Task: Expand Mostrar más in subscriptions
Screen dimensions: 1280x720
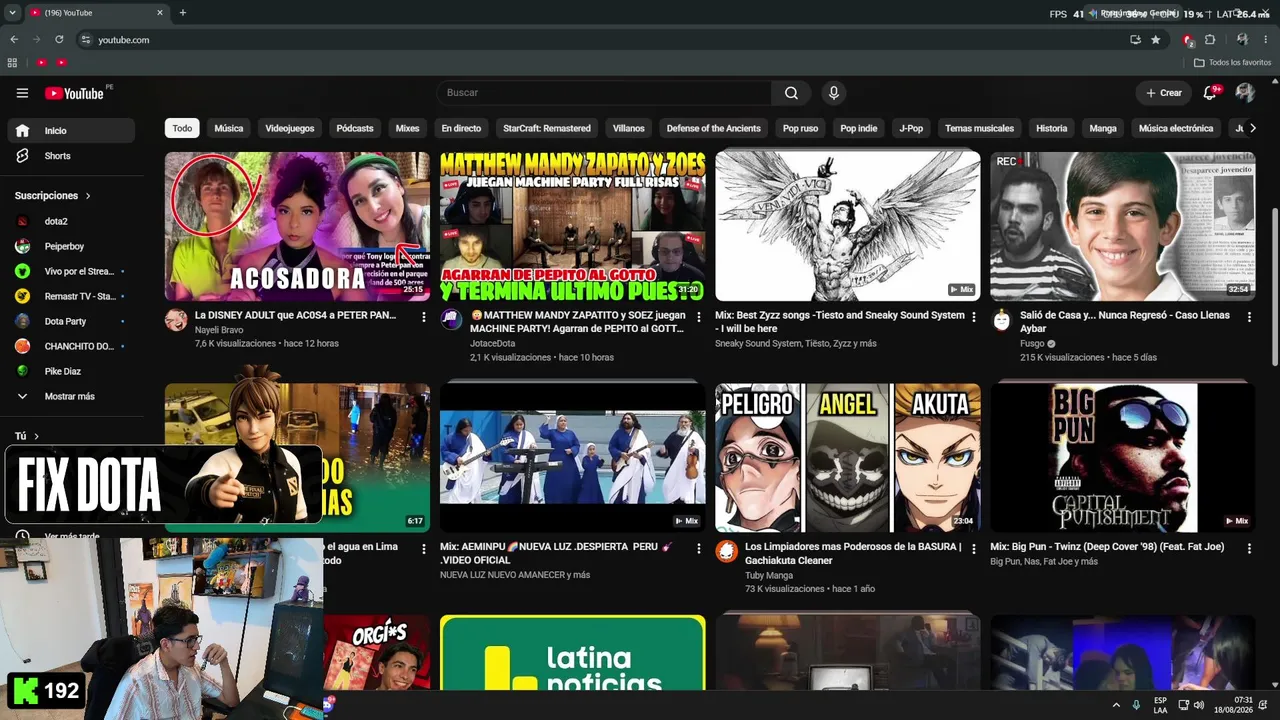Action: [x=70, y=396]
